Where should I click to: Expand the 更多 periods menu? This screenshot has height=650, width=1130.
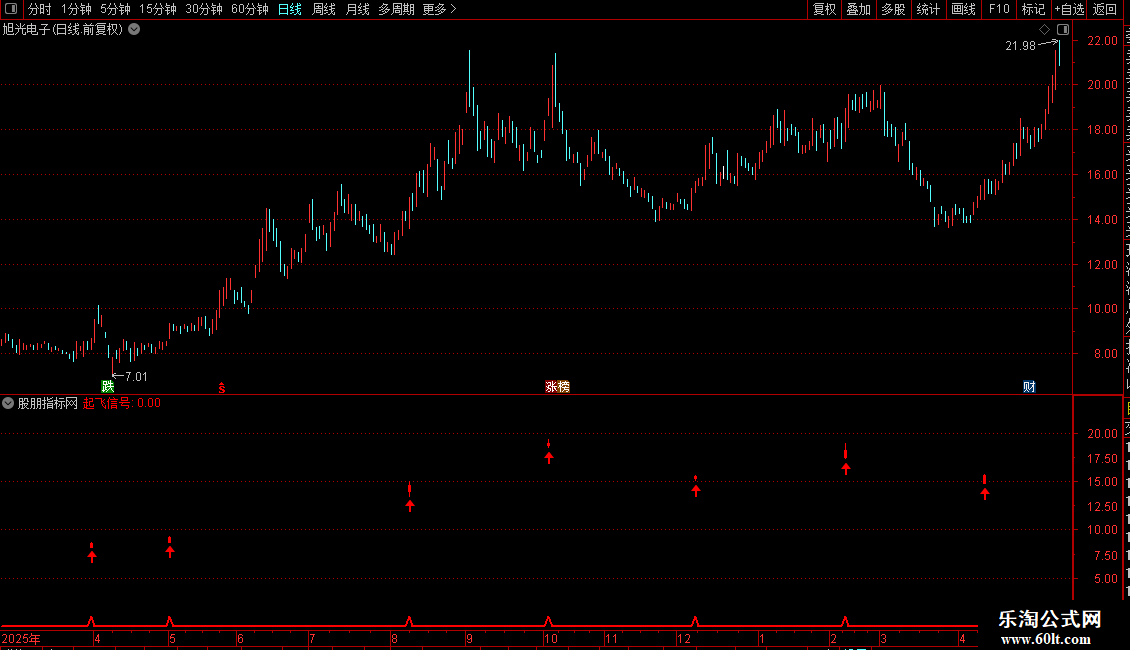point(439,9)
